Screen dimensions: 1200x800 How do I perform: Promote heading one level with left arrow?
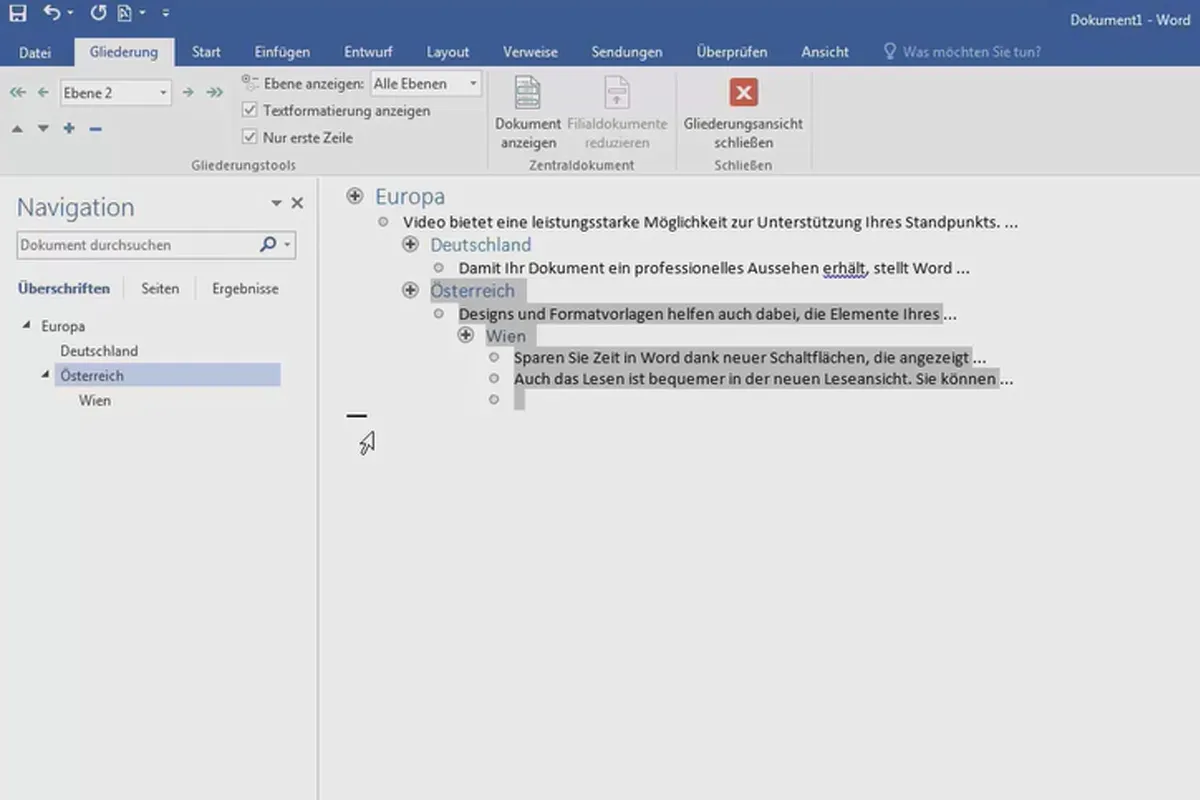coord(43,93)
